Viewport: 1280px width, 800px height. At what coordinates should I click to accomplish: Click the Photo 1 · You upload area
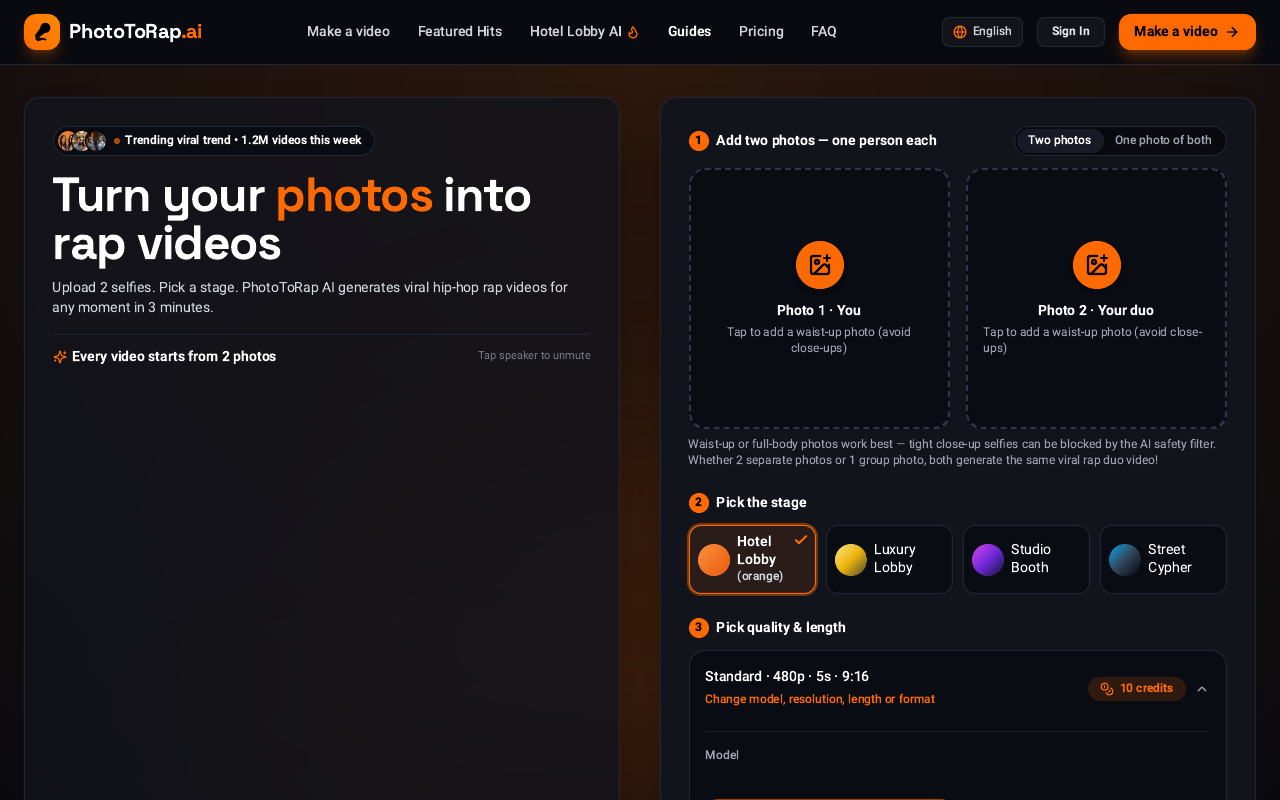click(x=819, y=298)
